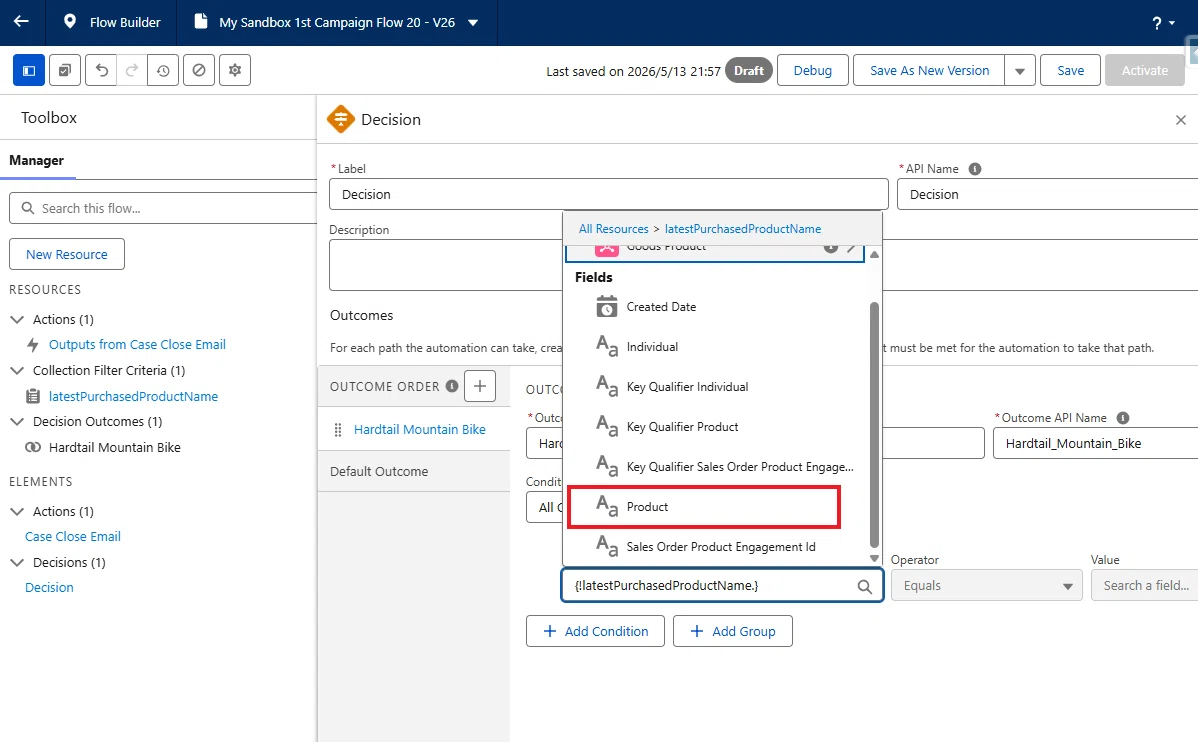Viewport: 1198px width, 742px height.
Task: Open the version history clock icon
Action: tap(163, 70)
